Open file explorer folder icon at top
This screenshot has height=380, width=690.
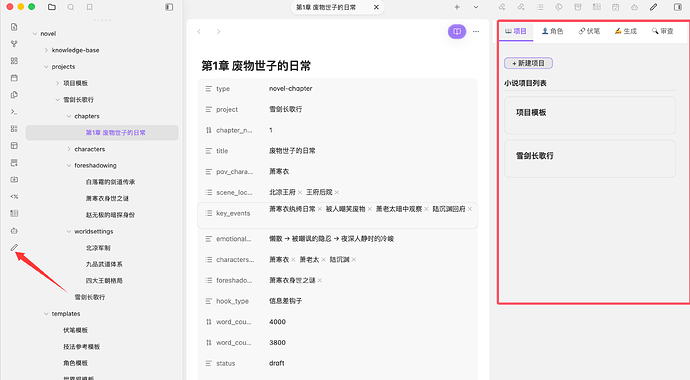pyautogui.click(x=52, y=7)
